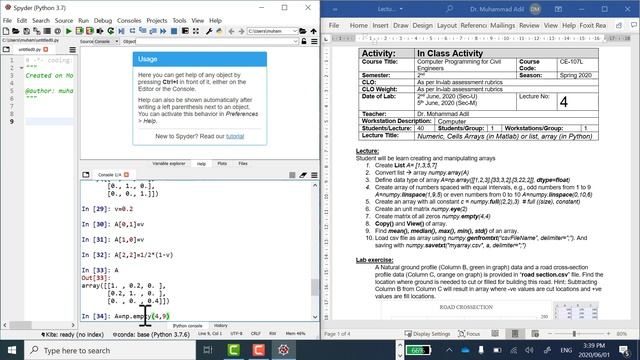Adjust the Word zoom slider handle
Viewport: 640px width, 360px height.
coord(574,334)
